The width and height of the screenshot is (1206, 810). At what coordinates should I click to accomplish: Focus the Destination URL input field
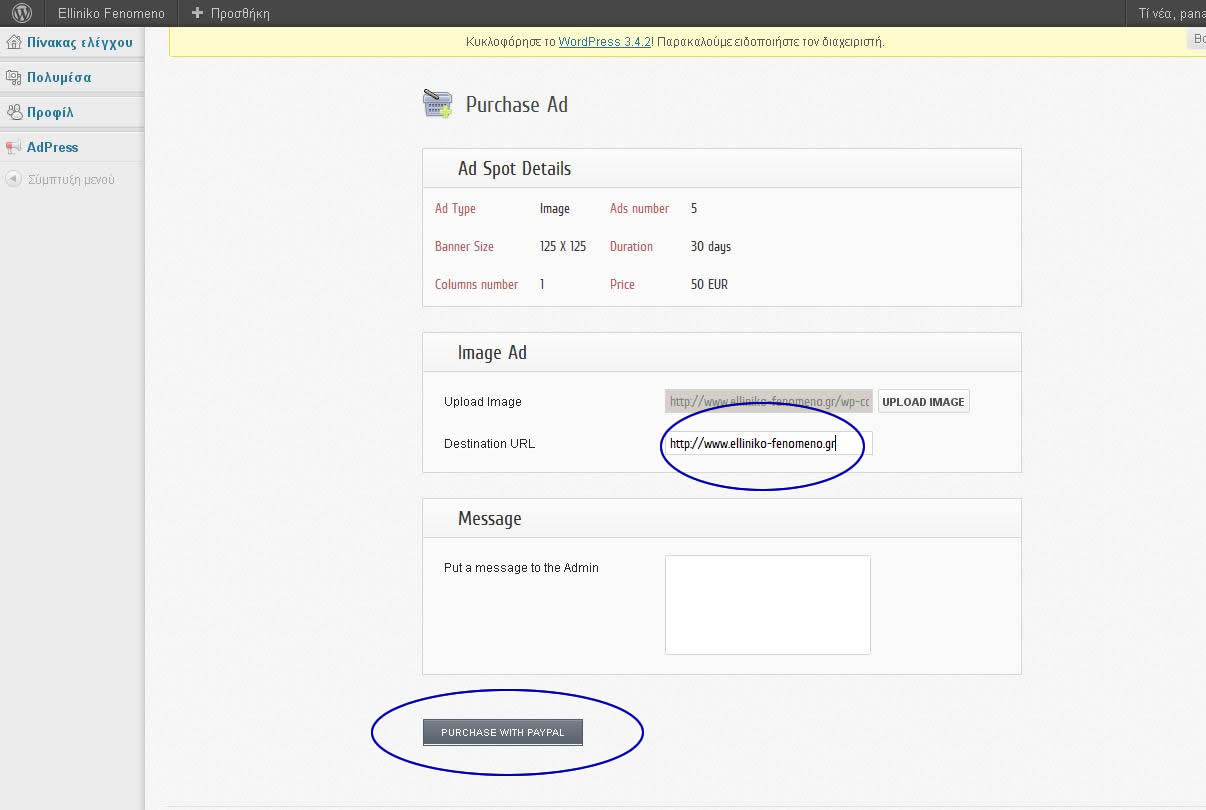coord(767,444)
